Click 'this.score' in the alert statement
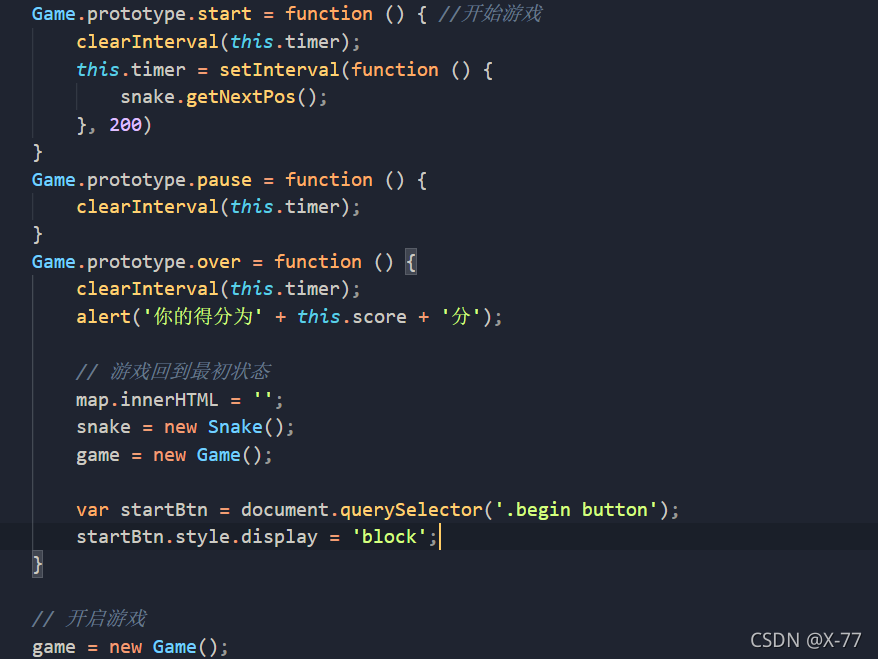Image resolution: width=878 pixels, height=659 pixels. [x=352, y=316]
